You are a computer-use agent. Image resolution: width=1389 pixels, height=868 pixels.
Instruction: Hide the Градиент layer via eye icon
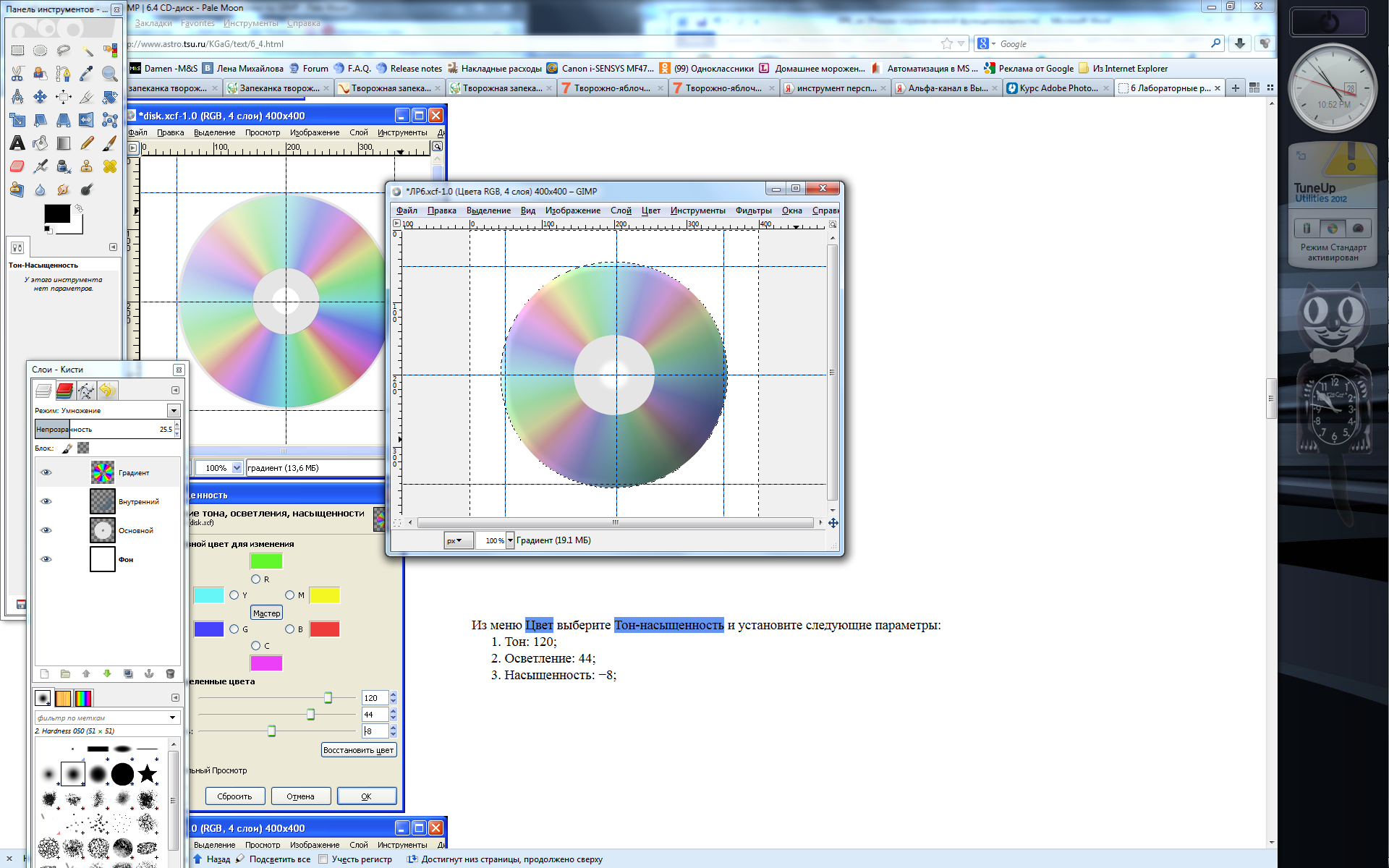click(46, 472)
